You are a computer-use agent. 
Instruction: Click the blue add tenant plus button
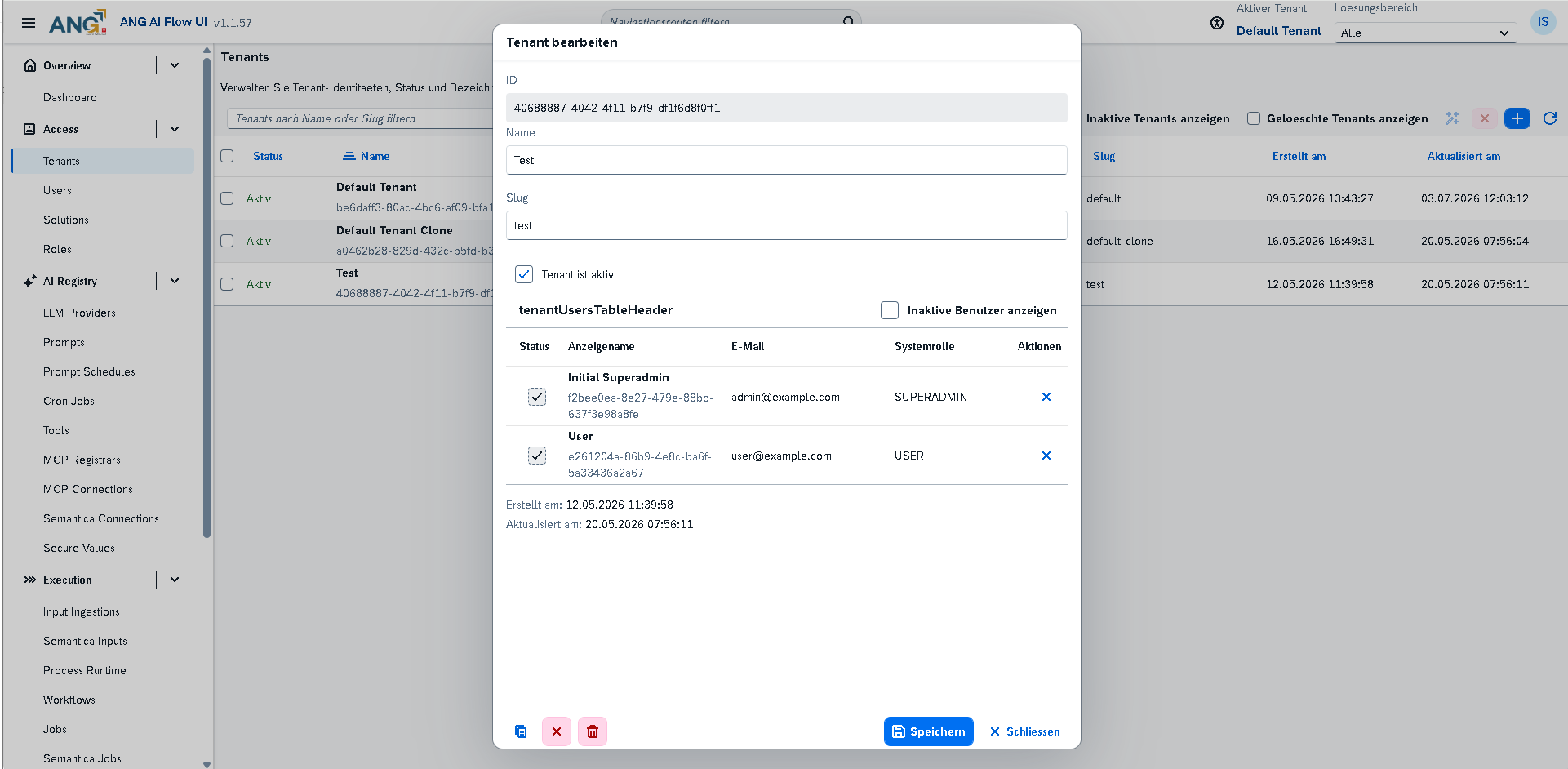[x=1517, y=118]
